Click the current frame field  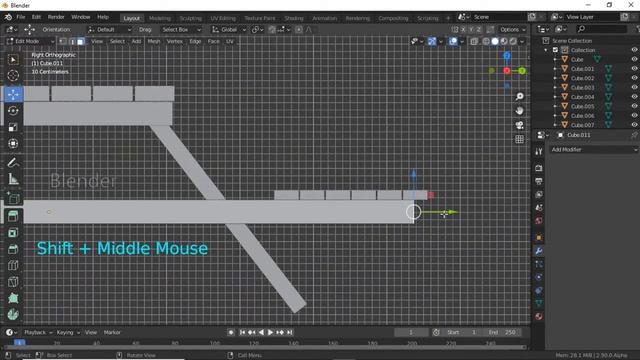411,332
